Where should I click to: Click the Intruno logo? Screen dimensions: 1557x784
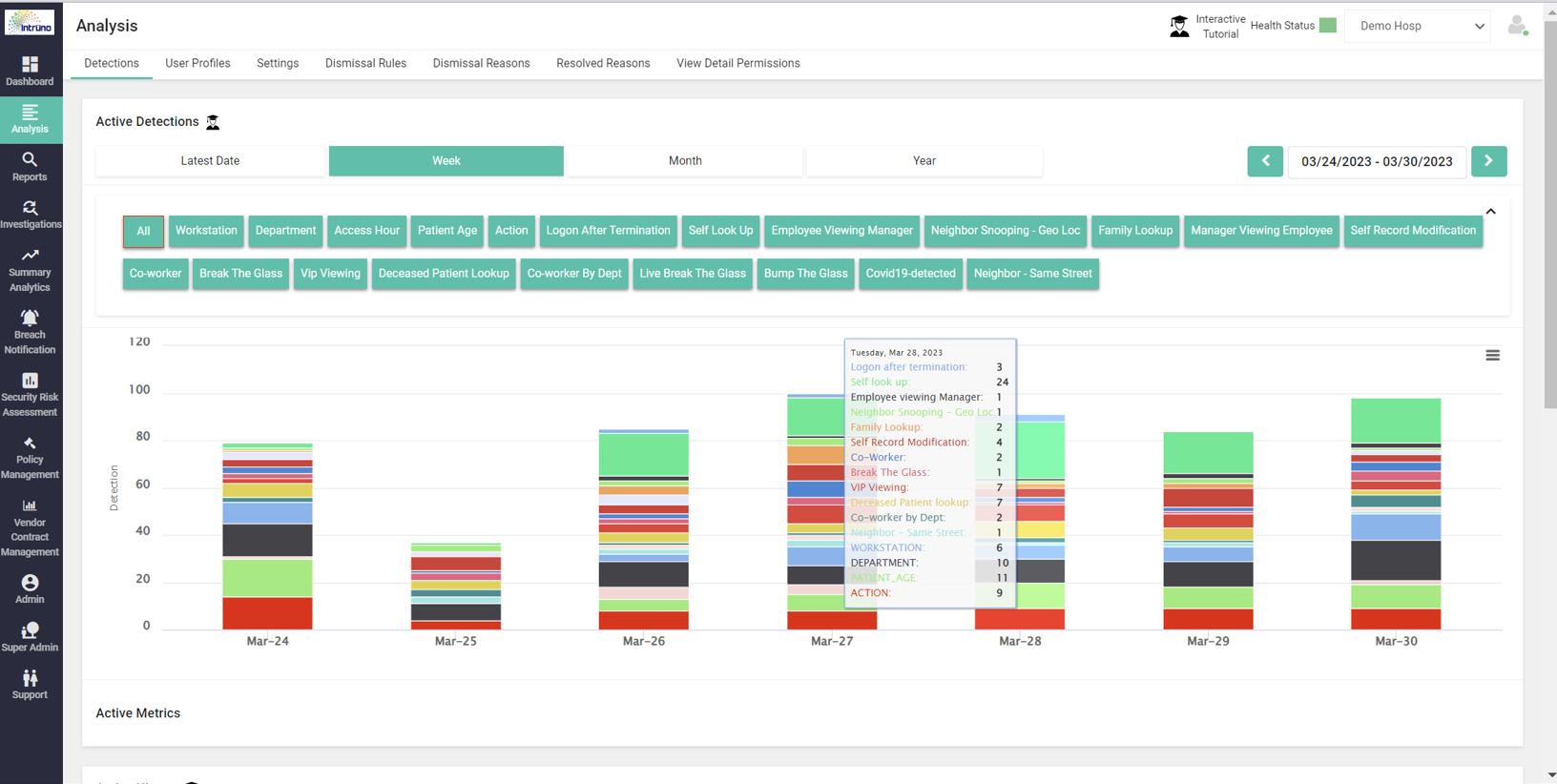tap(30, 23)
